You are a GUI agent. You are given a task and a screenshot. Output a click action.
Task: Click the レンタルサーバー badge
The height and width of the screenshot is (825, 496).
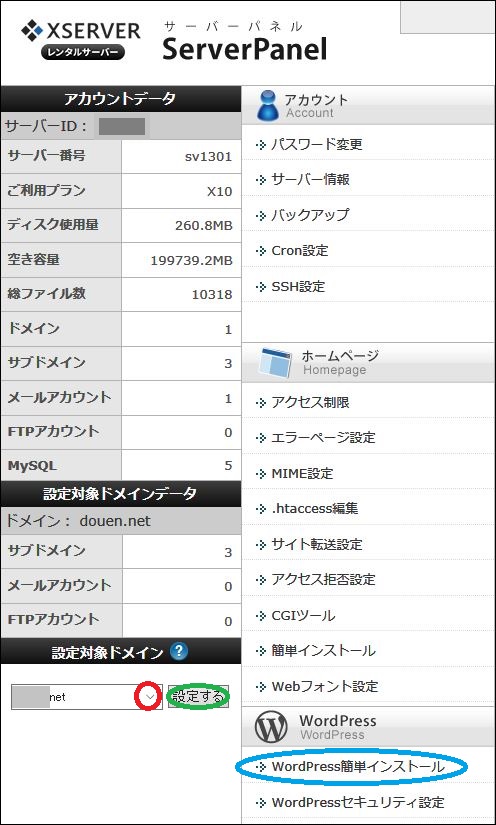pyautogui.click(x=83, y=52)
